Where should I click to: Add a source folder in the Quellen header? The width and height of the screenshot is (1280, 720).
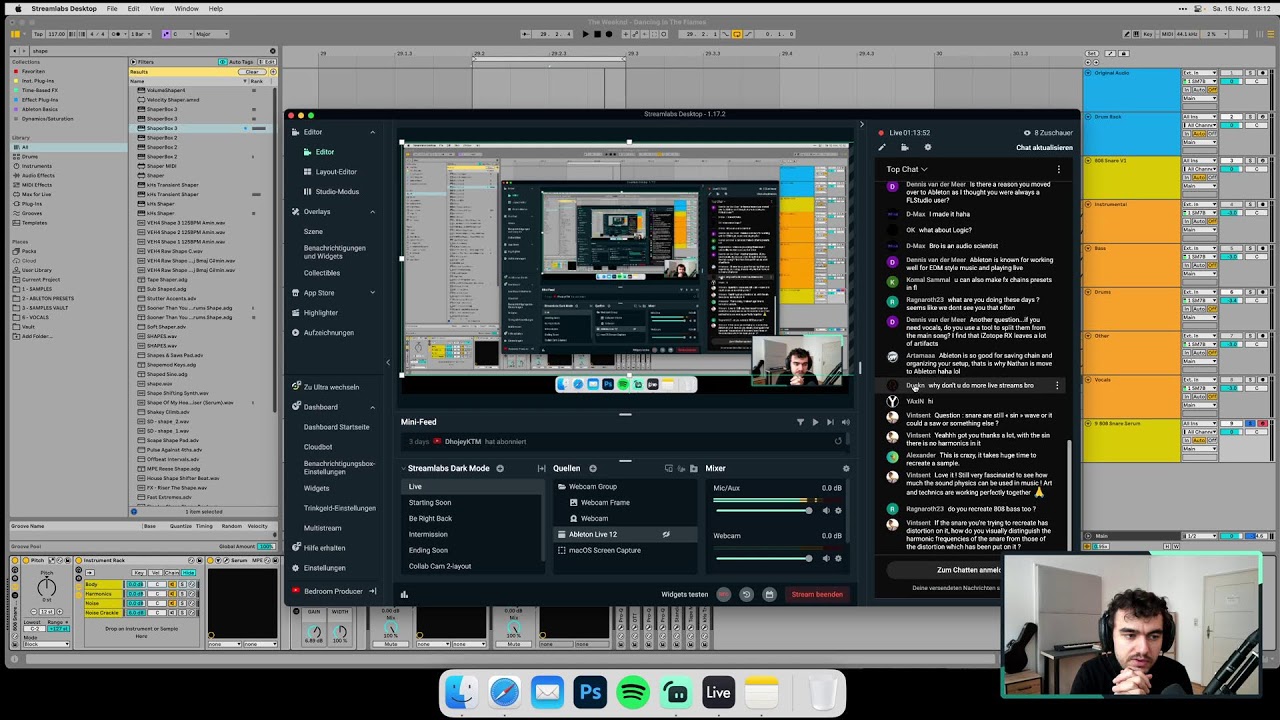(x=693, y=468)
